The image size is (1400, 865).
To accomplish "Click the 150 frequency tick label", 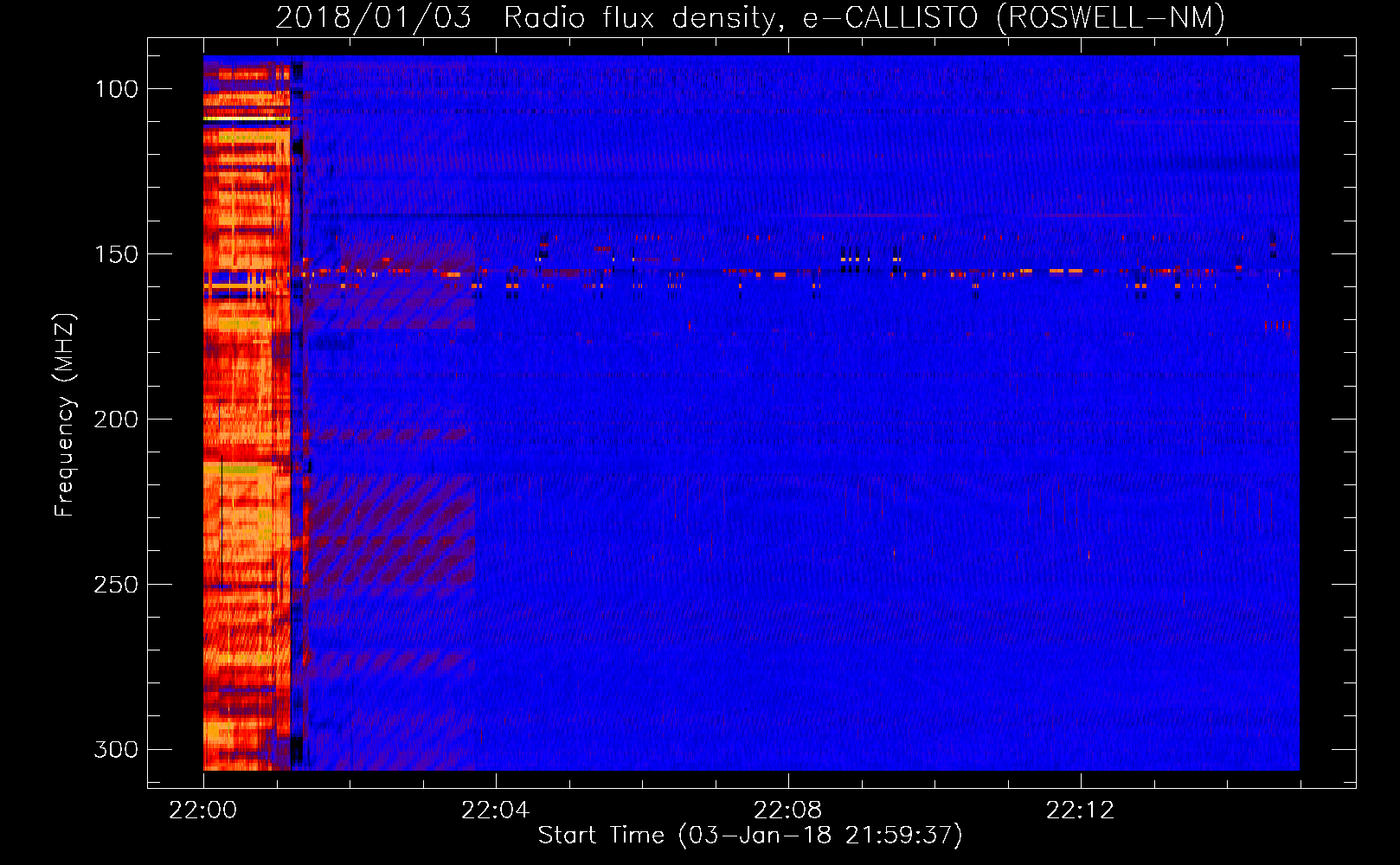I will 116,254.
